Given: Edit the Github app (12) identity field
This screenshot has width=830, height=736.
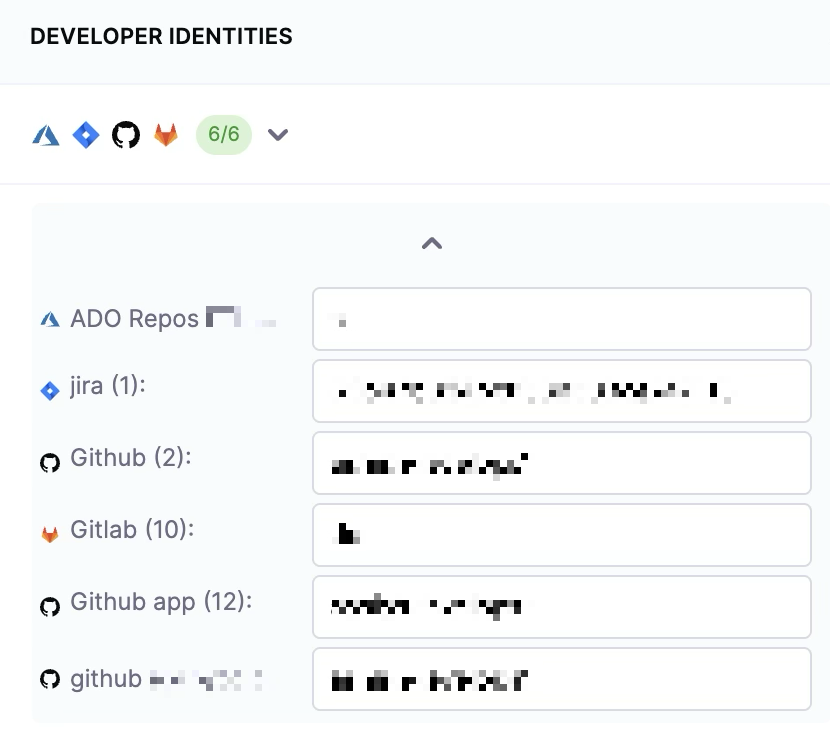Looking at the screenshot, I should pyautogui.click(x=561, y=607).
